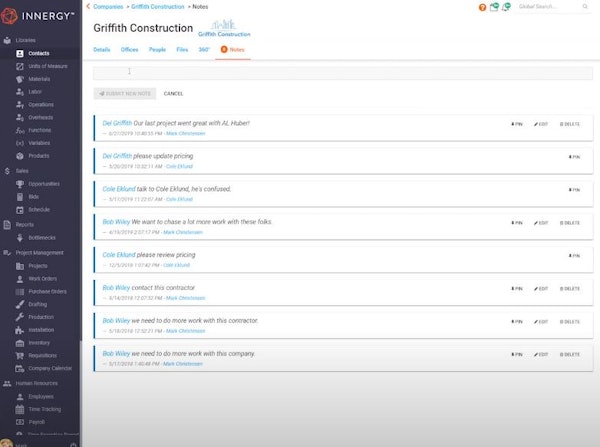Viewport: 600px width, 447px height.
Task: Open Products in the sidebar
Action: [39, 156]
